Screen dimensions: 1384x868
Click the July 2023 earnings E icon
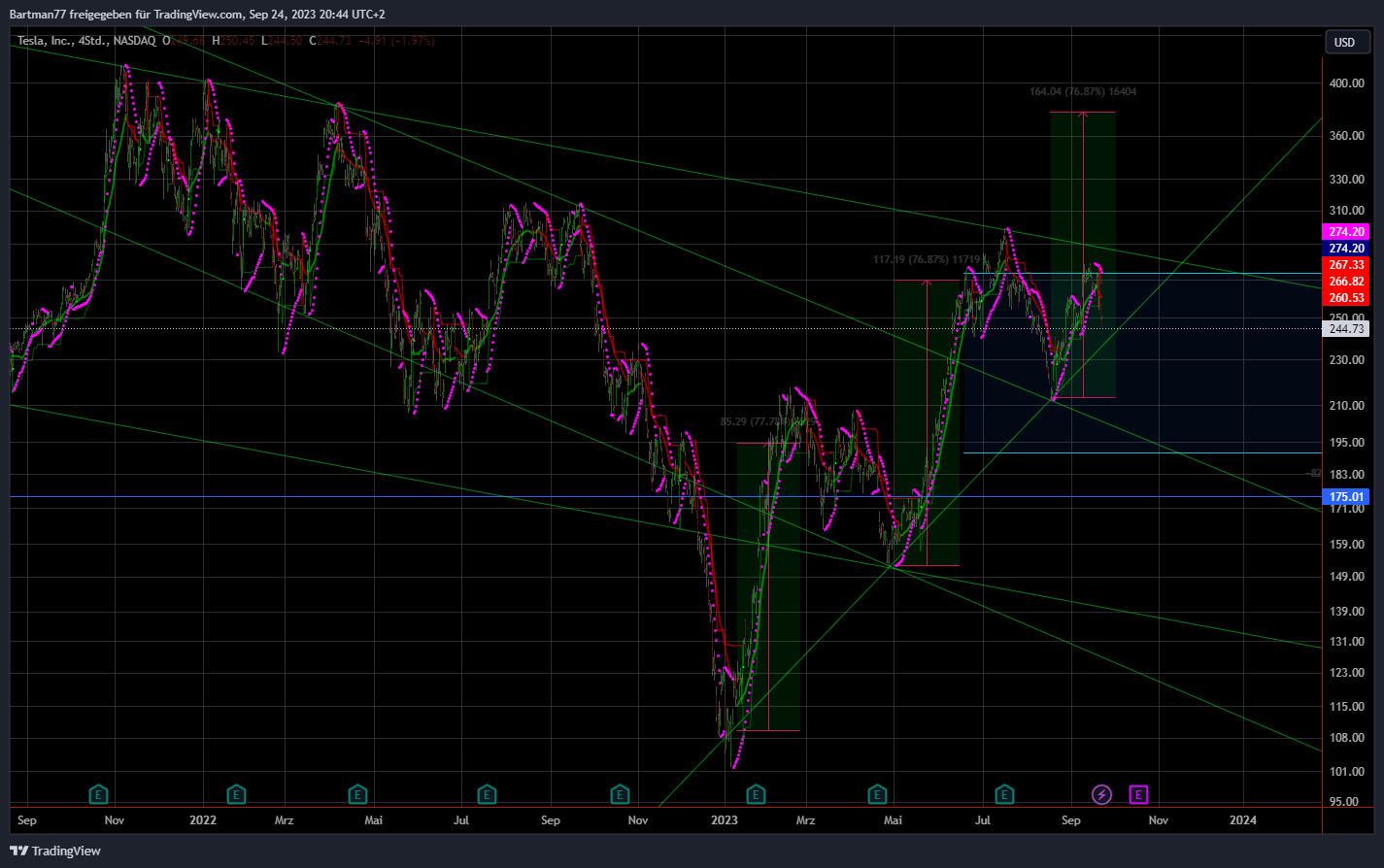[x=1005, y=795]
